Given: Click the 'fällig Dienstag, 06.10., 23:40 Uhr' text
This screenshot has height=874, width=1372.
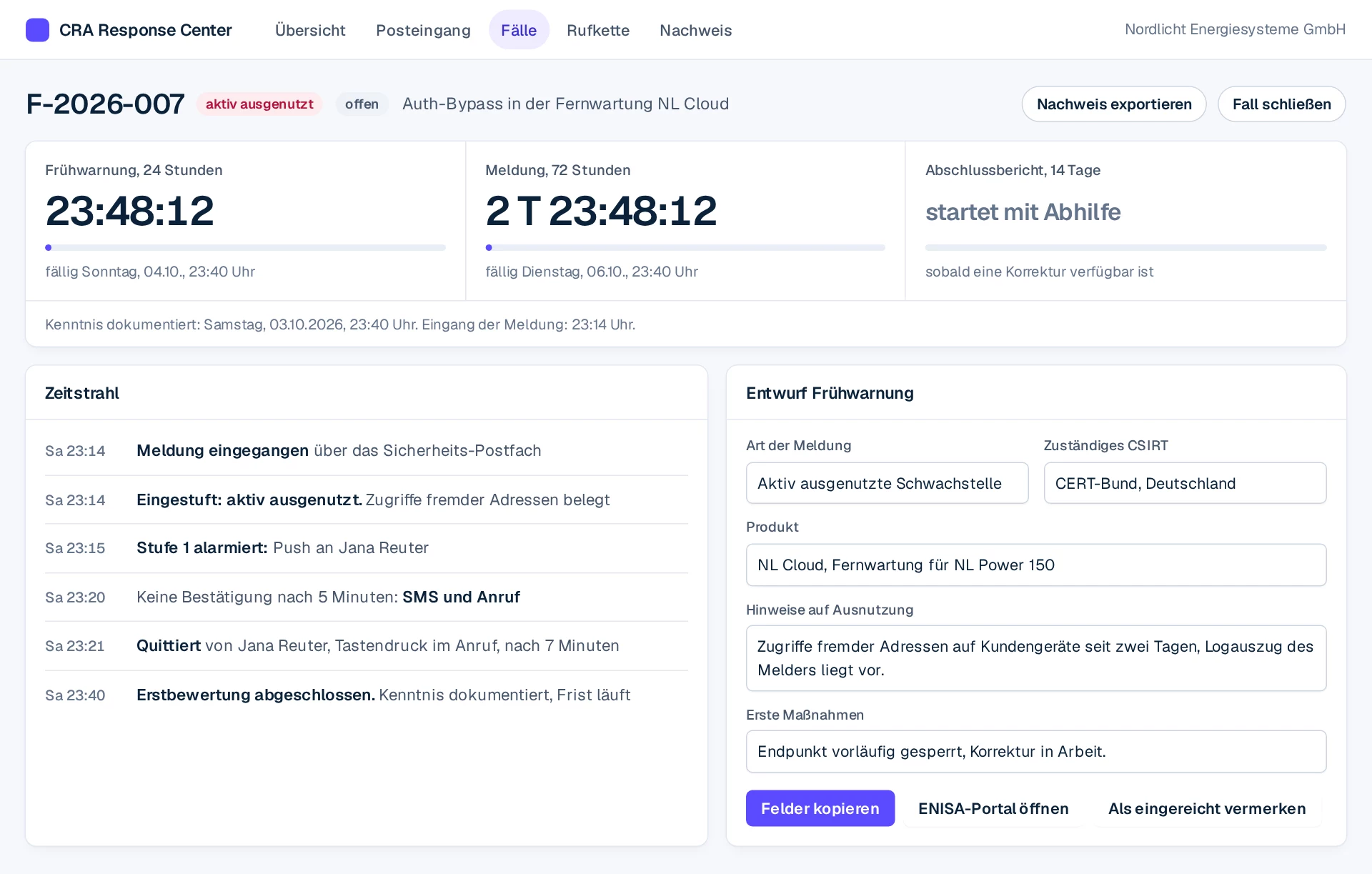Looking at the screenshot, I should pos(592,272).
